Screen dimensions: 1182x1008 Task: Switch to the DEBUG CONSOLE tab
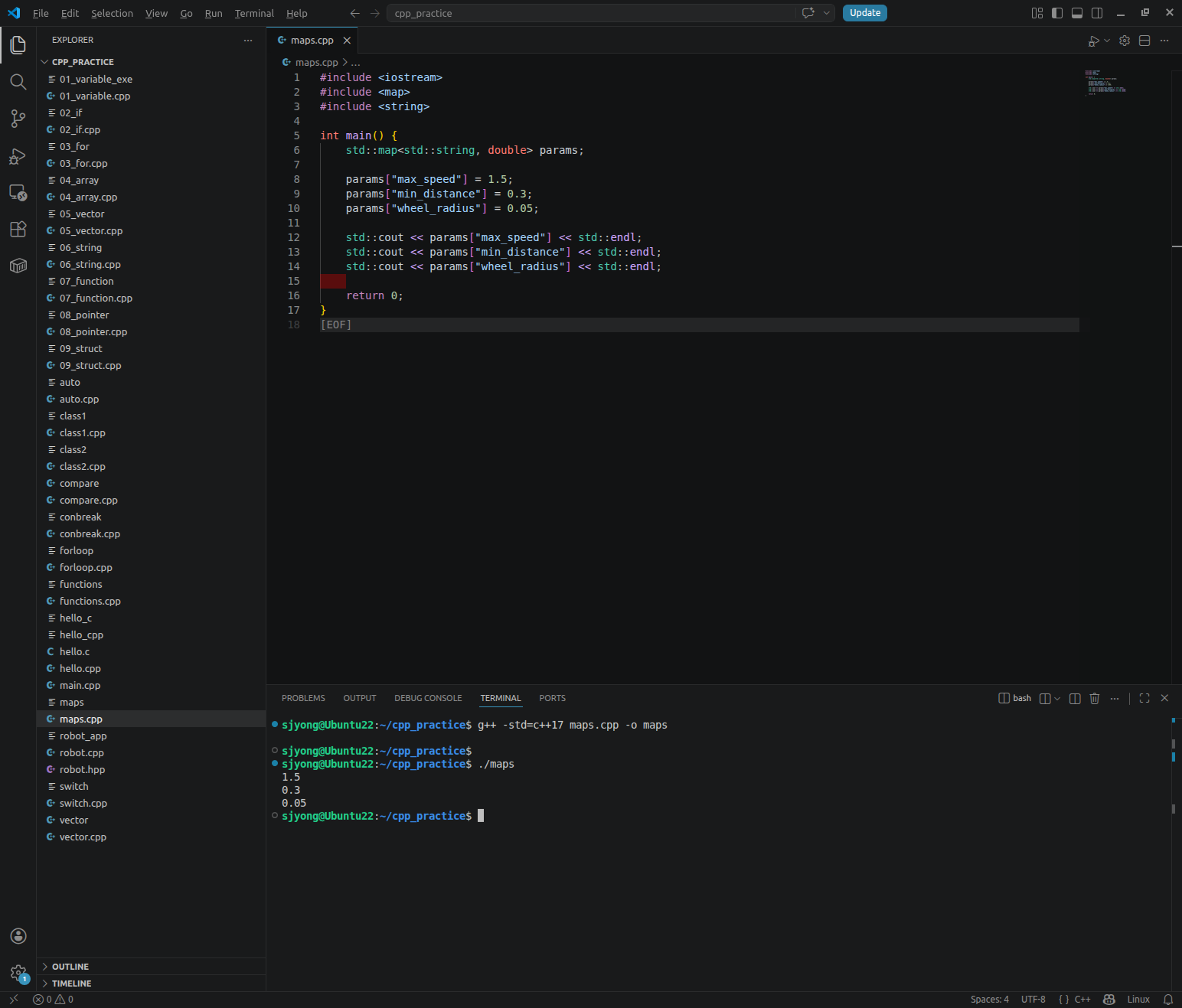tap(428, 698)
